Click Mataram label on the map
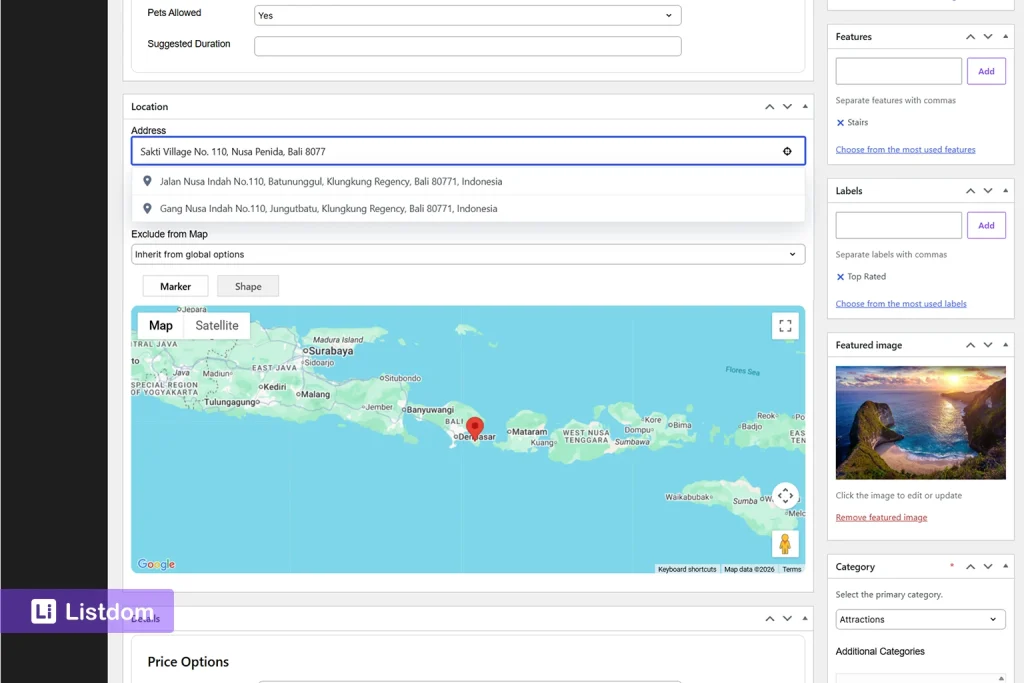The width and height of the screenshot is (1024, 683). [530, 432]
